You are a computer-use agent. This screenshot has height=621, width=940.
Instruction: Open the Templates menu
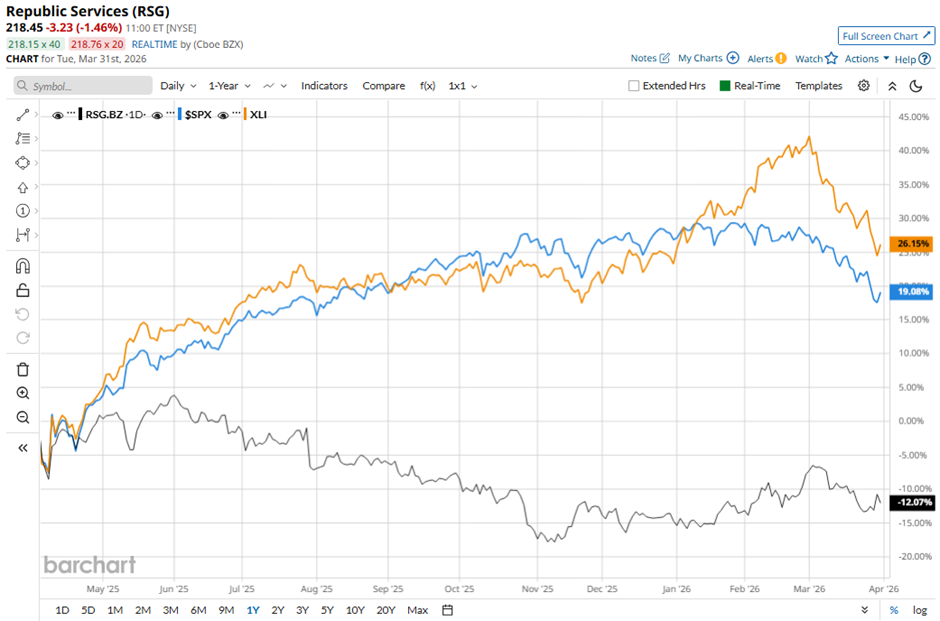pyautogui.click(x=818, y=86)
